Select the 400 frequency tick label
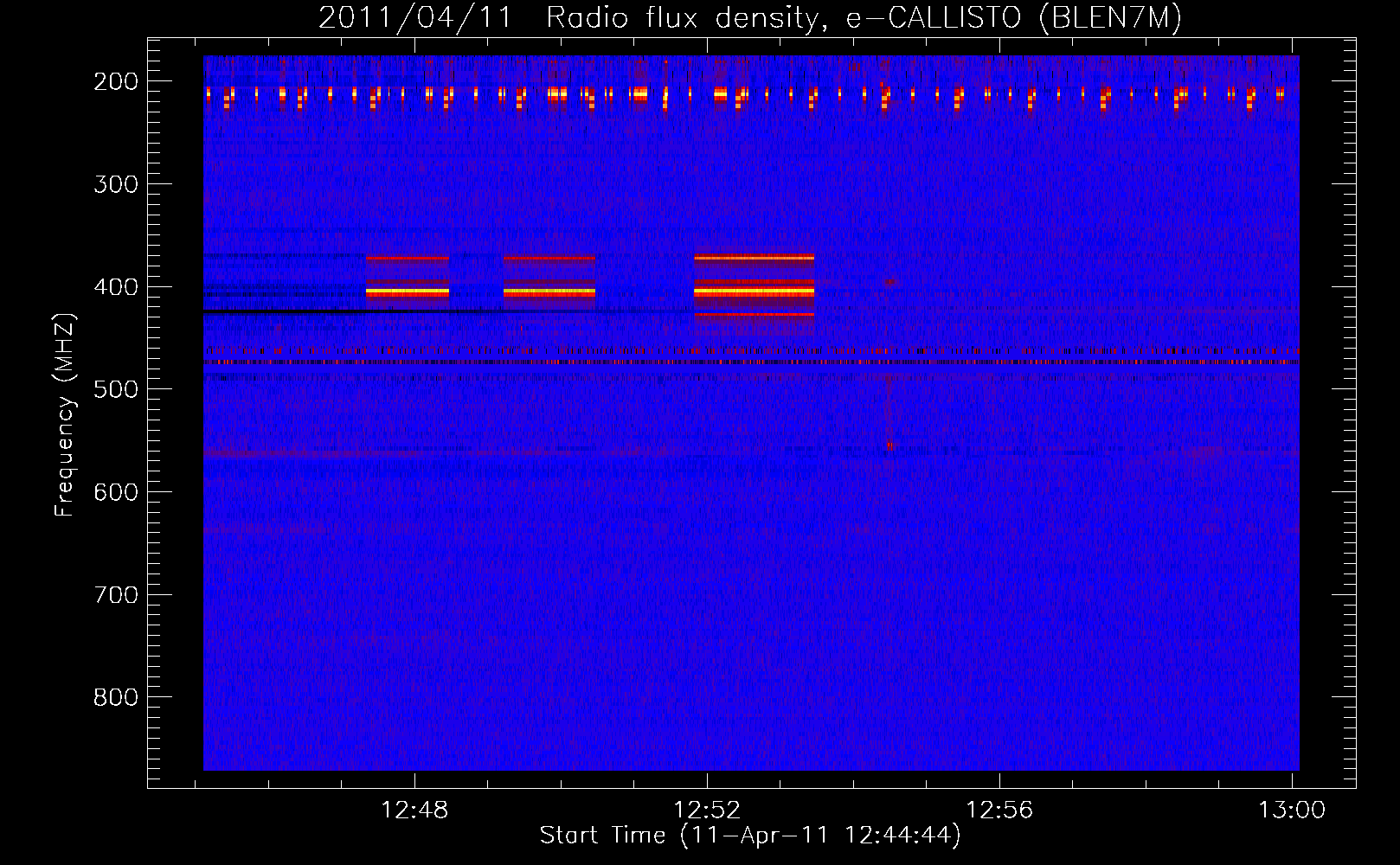 pyautogui.click(x=116, y=287)
